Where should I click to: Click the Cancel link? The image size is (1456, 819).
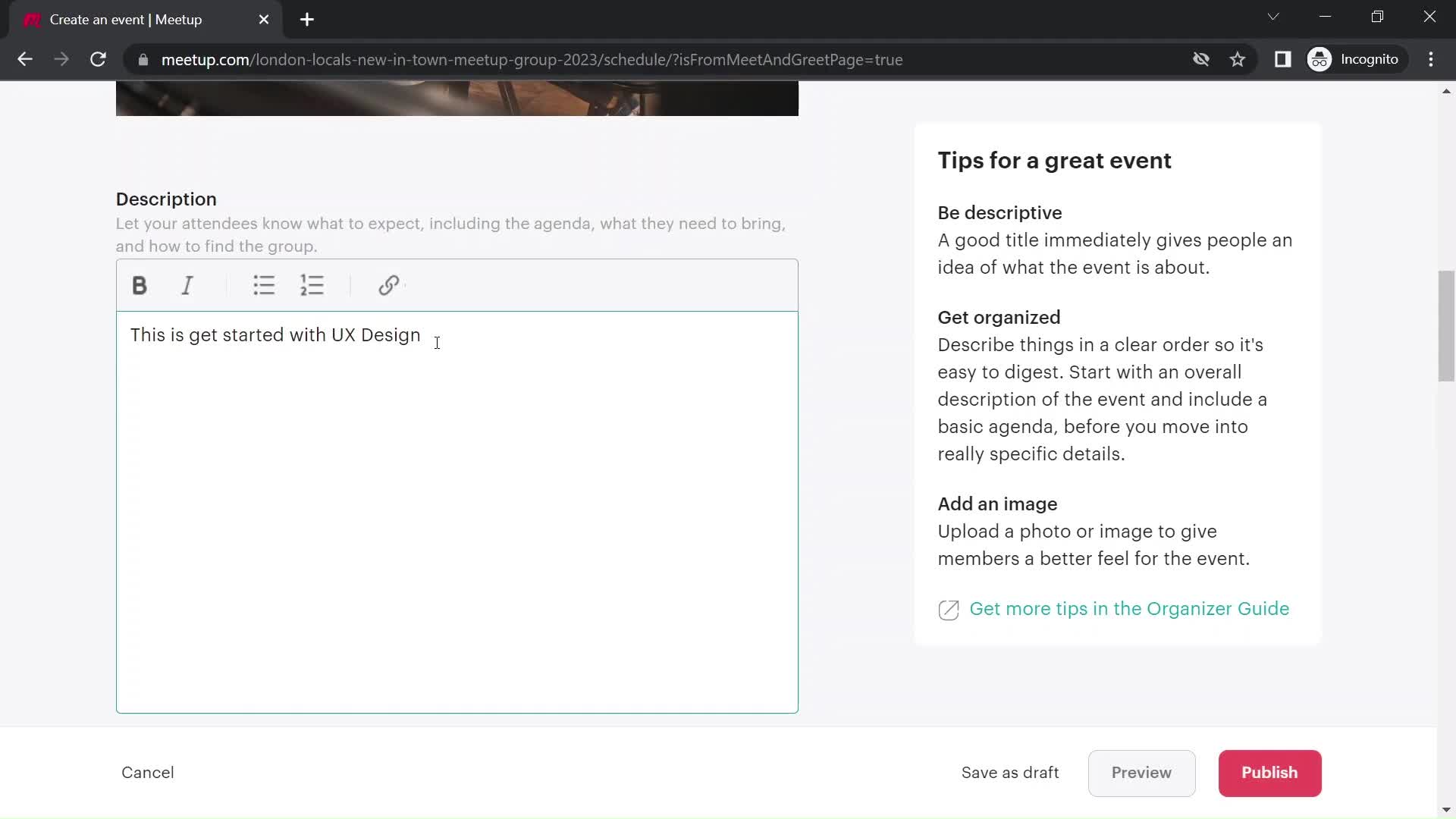tap(147, 772)
